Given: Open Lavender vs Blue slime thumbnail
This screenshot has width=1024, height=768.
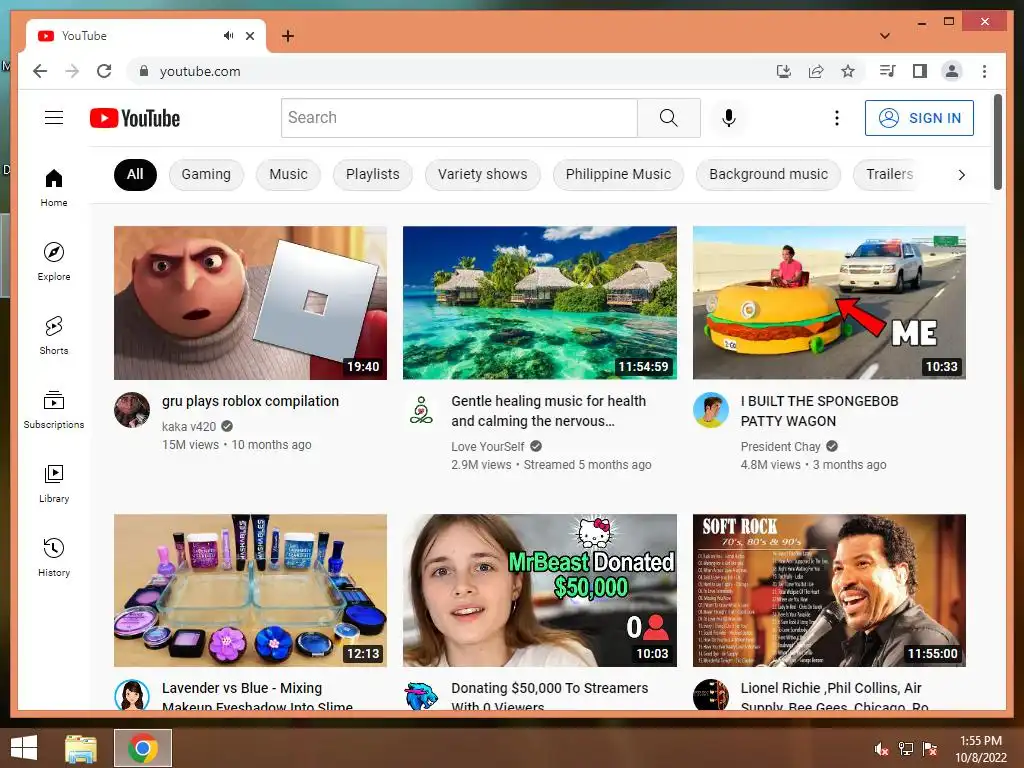Looking at the screenshot, I should [x=250, y=590].
